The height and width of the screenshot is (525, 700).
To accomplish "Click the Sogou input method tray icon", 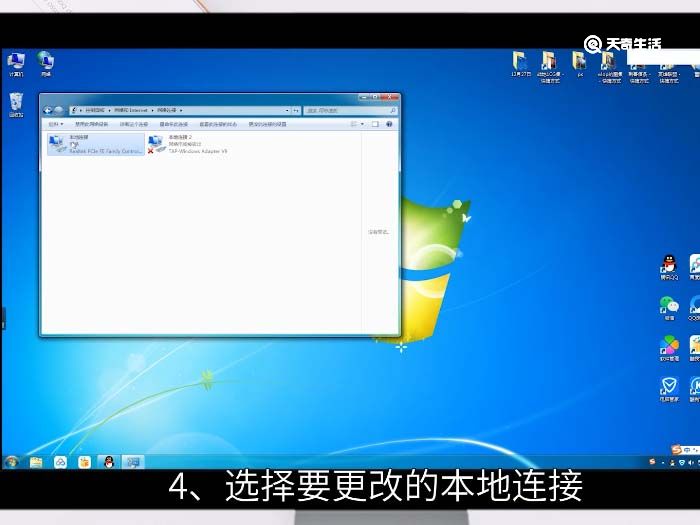I will pyautogui.click(x=652, y=462).
